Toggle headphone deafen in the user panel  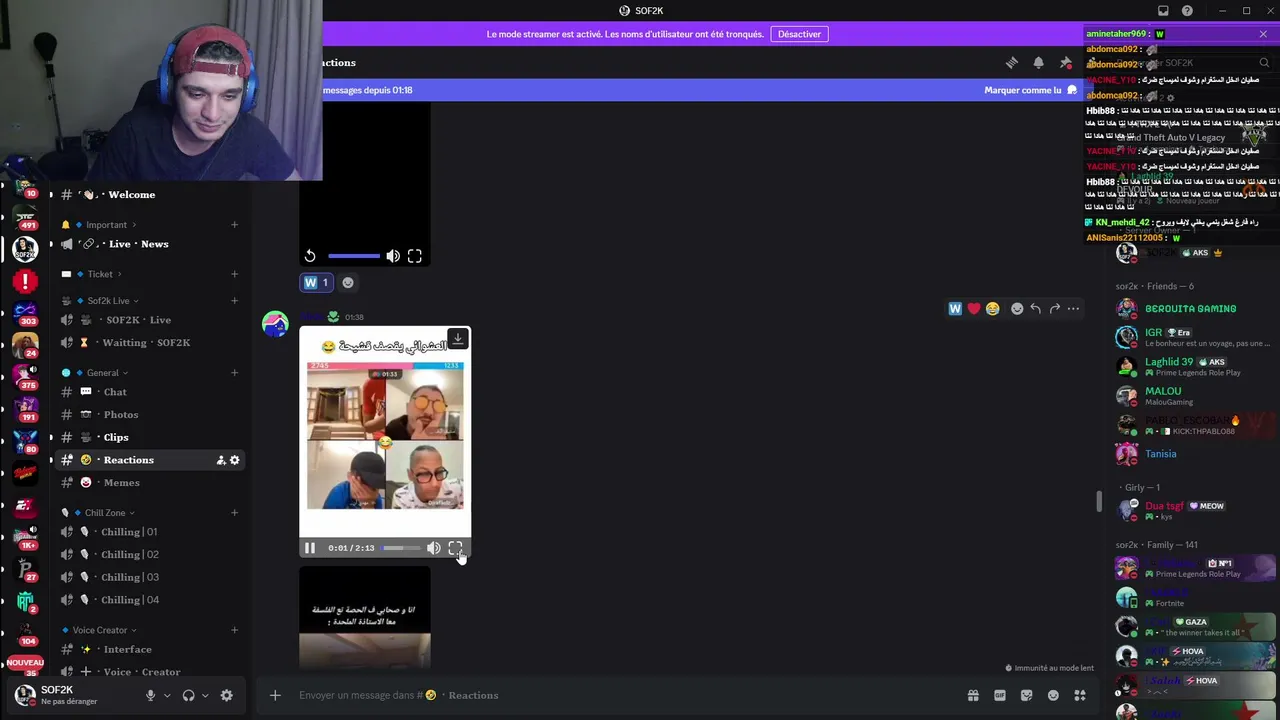pos(188,695)
